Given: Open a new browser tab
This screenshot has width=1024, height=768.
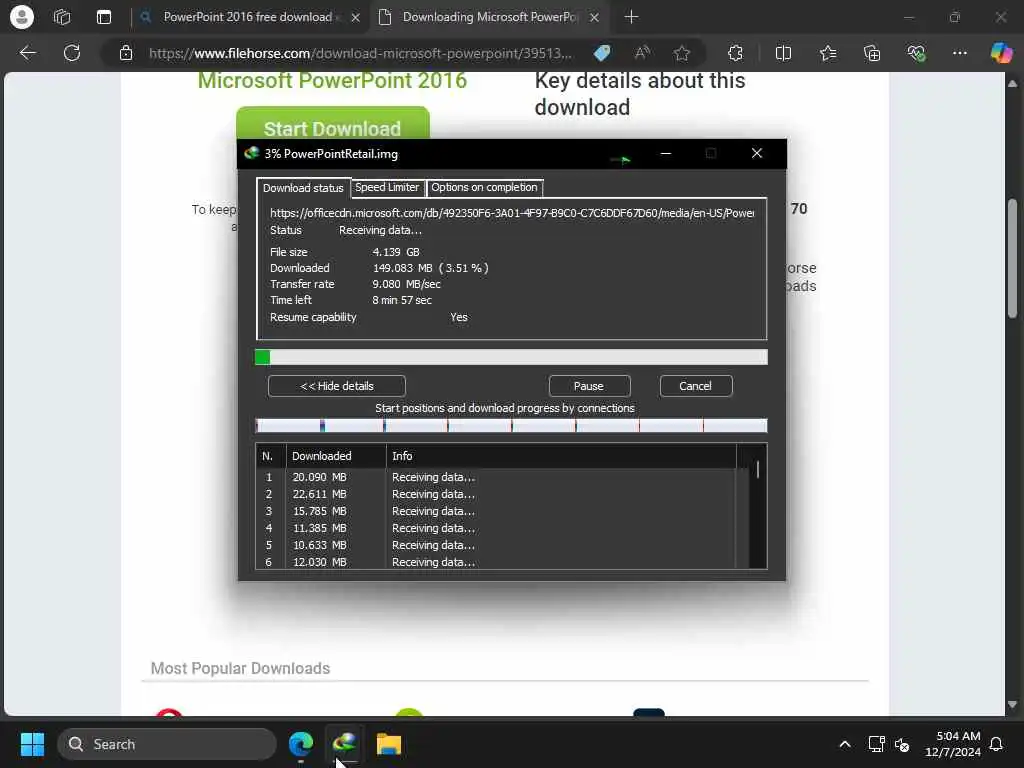Looking at the screenshot, I should [x=631, y=17].
